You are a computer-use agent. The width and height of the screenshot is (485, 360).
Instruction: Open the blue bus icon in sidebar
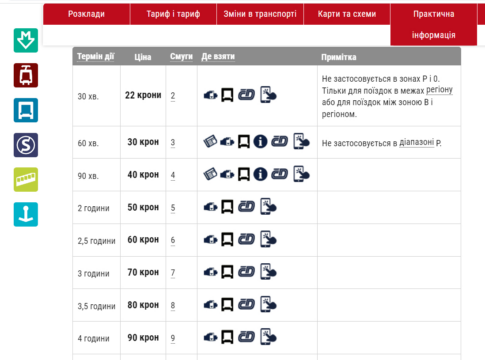pos(26,110)
